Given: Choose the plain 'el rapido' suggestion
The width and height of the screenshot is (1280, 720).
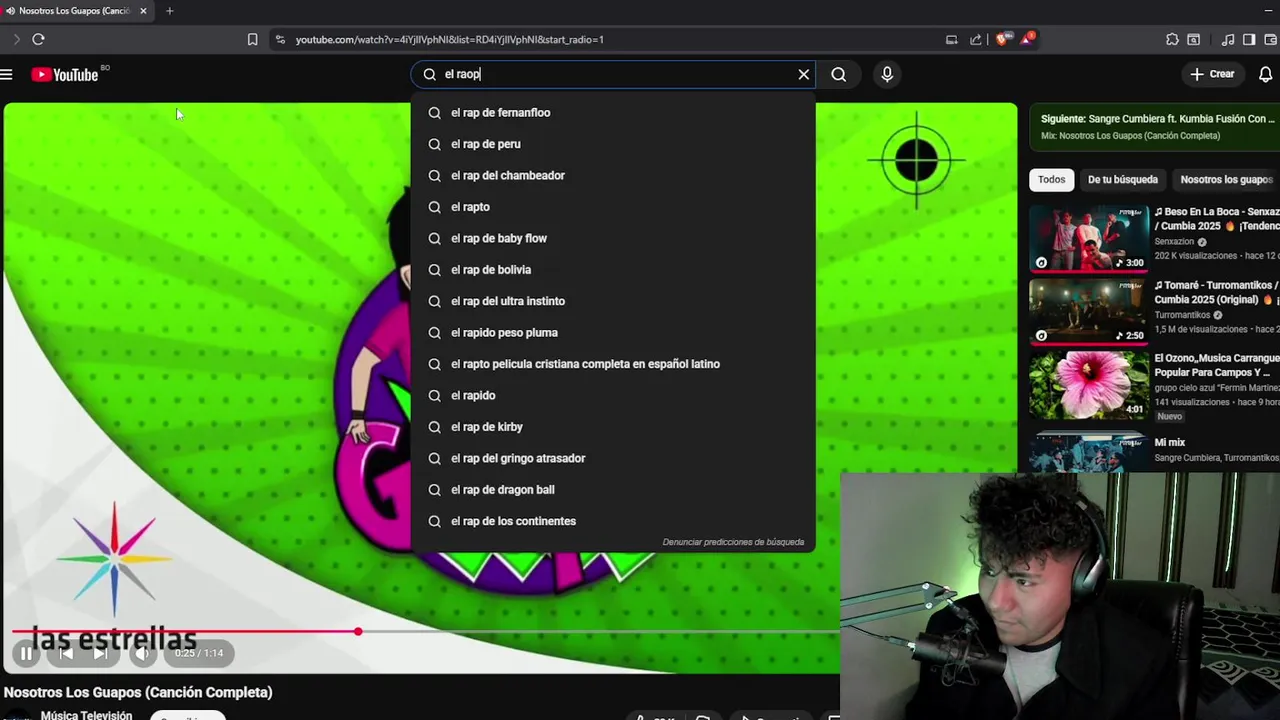Looking at the screenshot, I should point(613,395).
